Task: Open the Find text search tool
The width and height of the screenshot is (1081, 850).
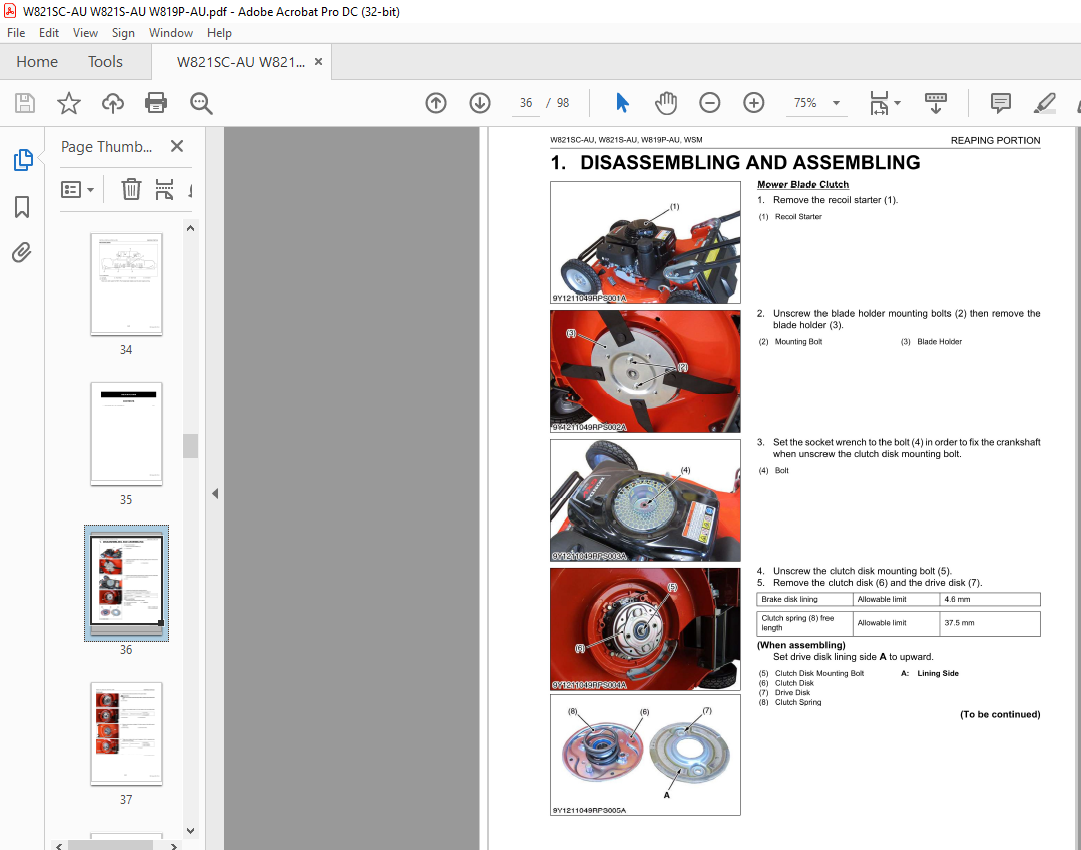Action: pyautogui.click(x=201, y=103)
